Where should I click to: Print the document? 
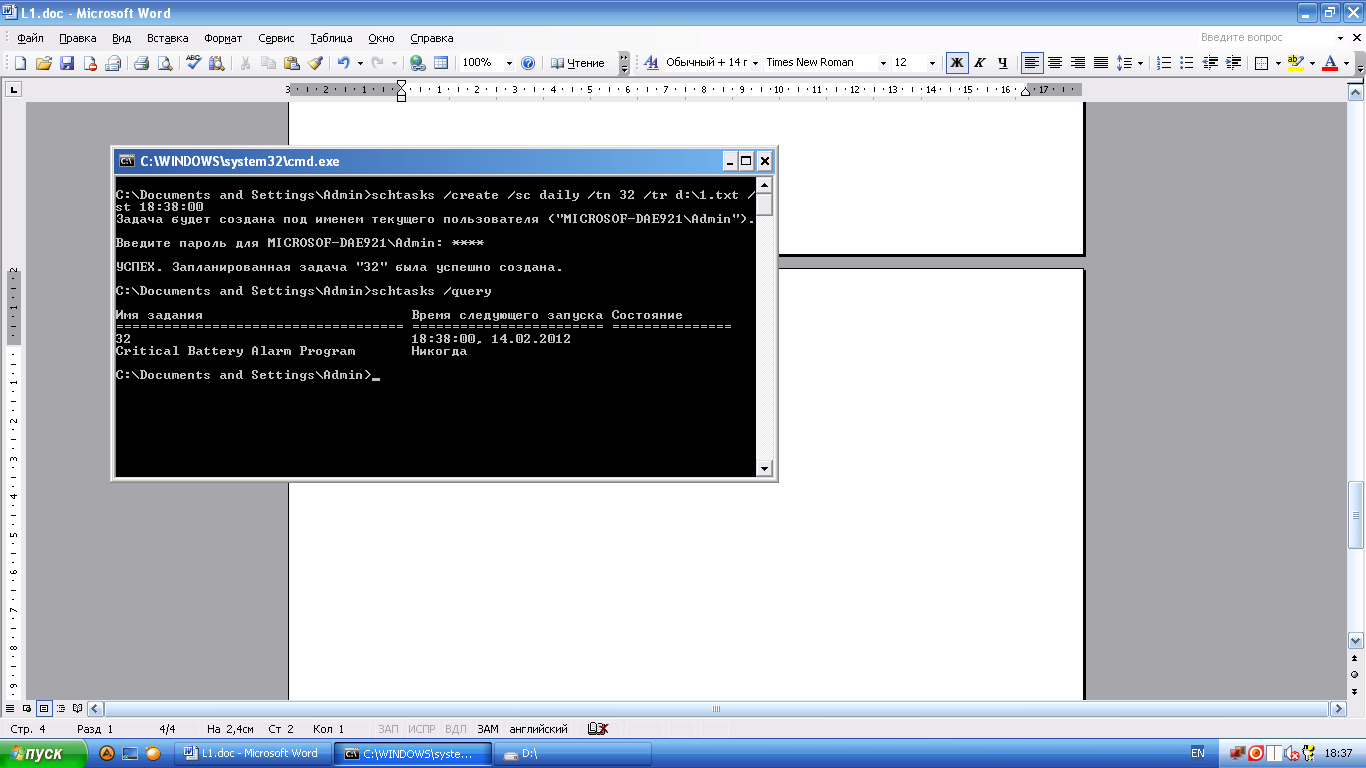click(142, 63)
